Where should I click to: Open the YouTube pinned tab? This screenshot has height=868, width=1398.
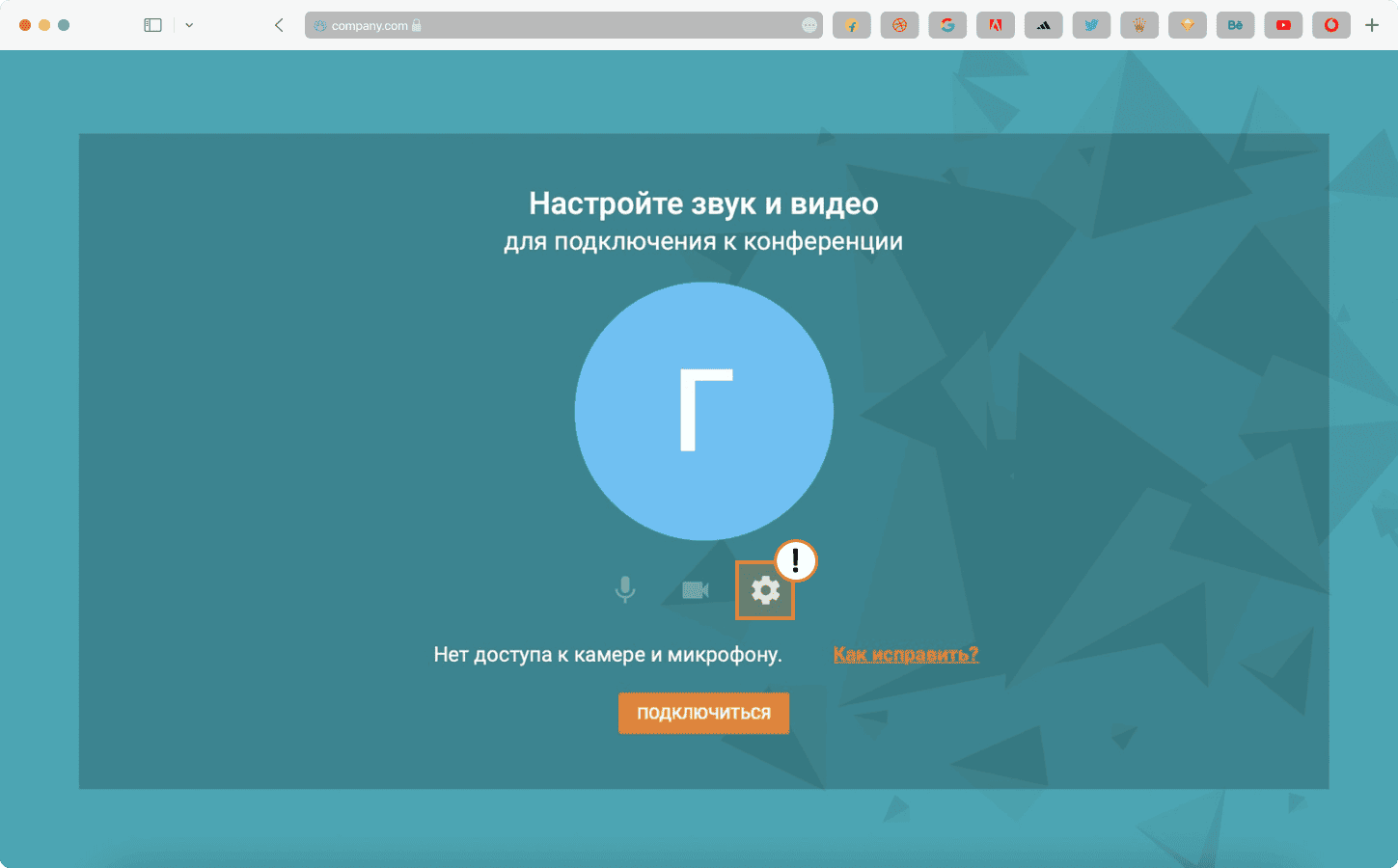pos(1283,25)
